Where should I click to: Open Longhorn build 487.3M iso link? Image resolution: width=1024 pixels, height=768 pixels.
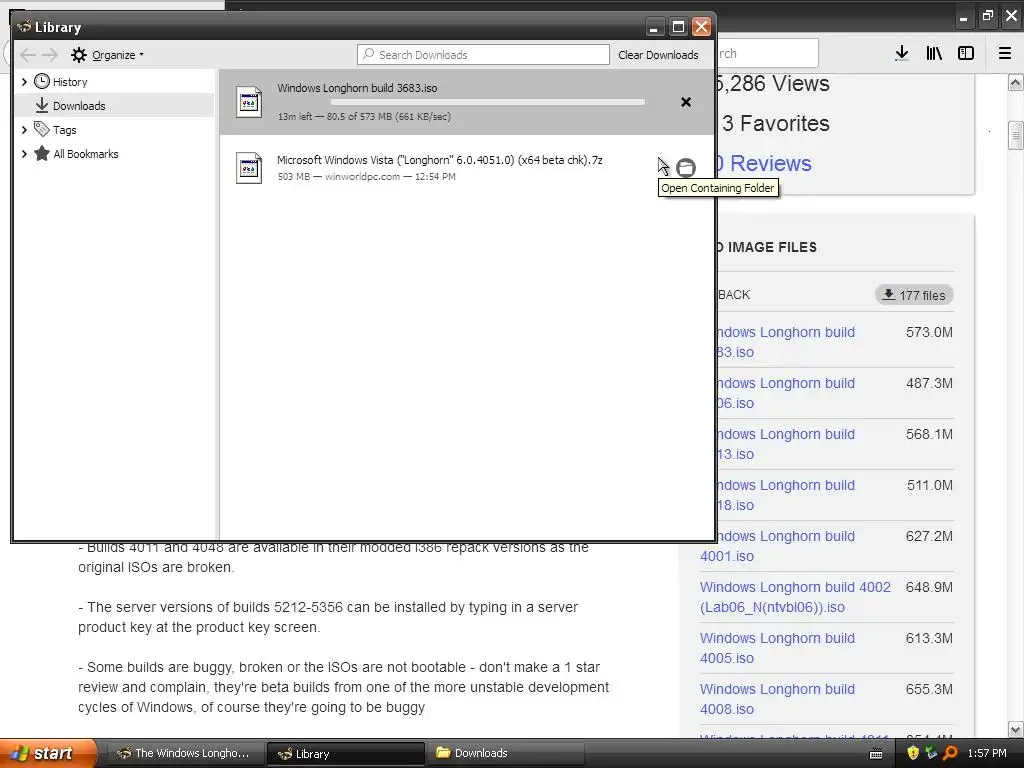[x=786, y=392]
